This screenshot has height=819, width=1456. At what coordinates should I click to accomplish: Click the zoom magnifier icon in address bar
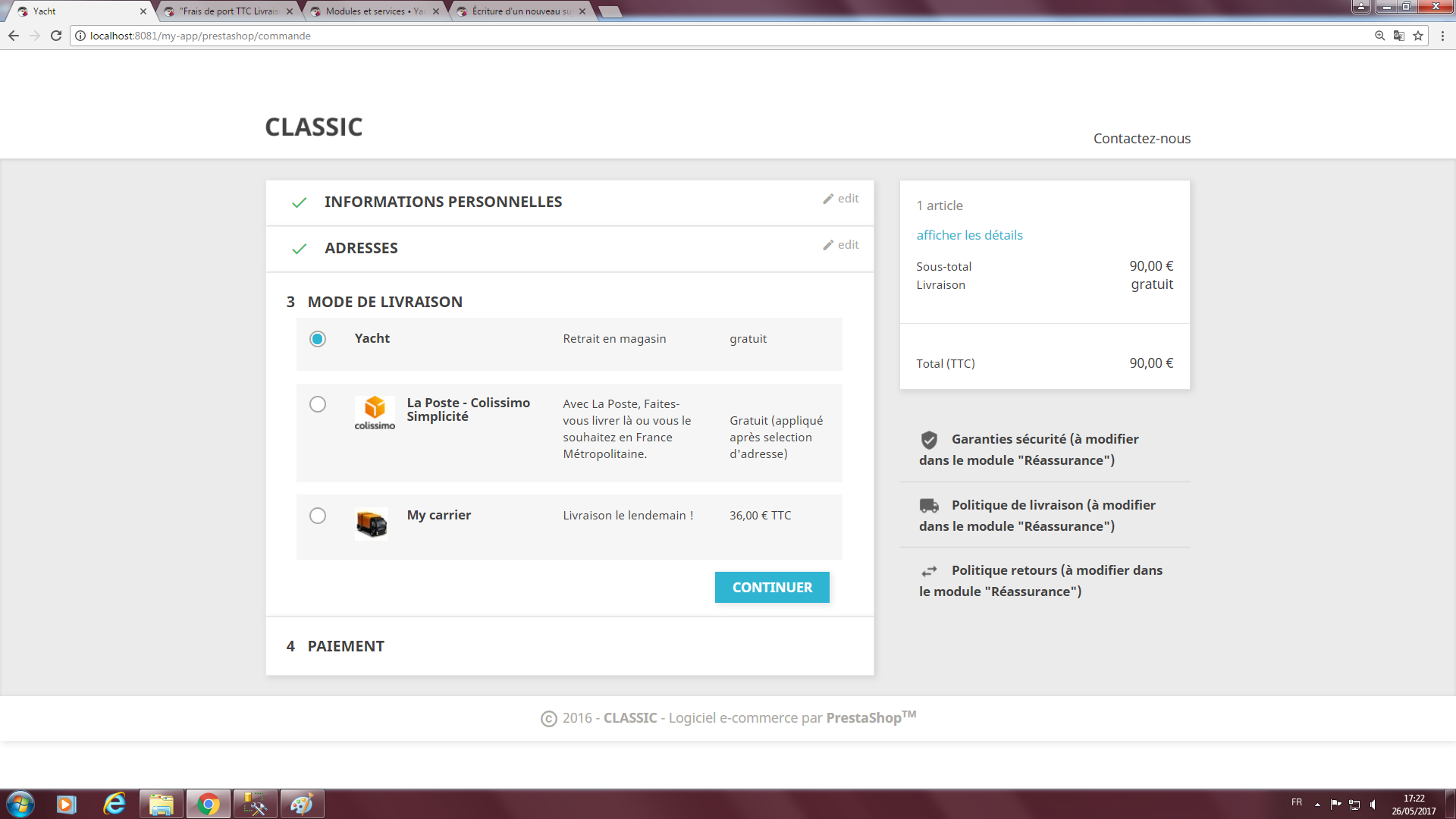click(1379, 36)
